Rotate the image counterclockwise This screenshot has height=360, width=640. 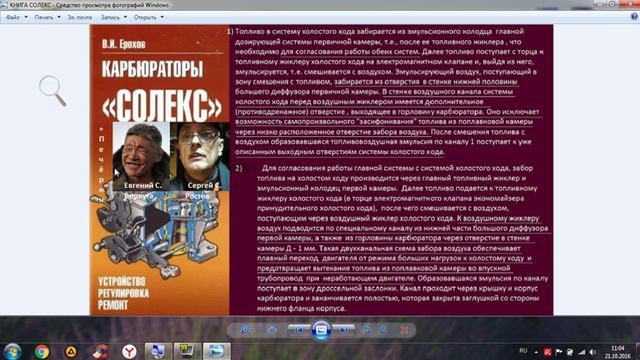[367, 330]
